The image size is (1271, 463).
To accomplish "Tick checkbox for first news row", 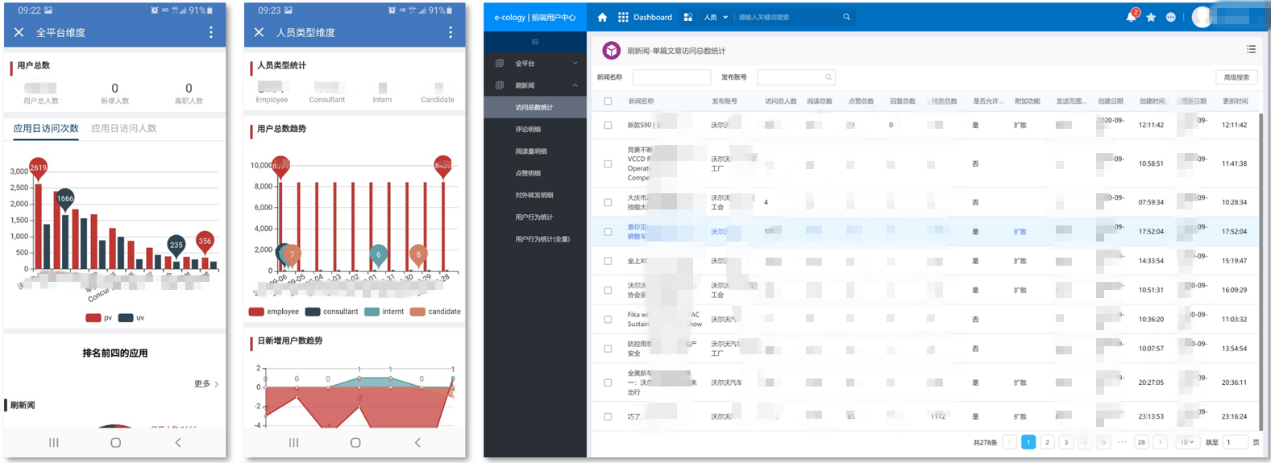I will click(x=608, y=125).
